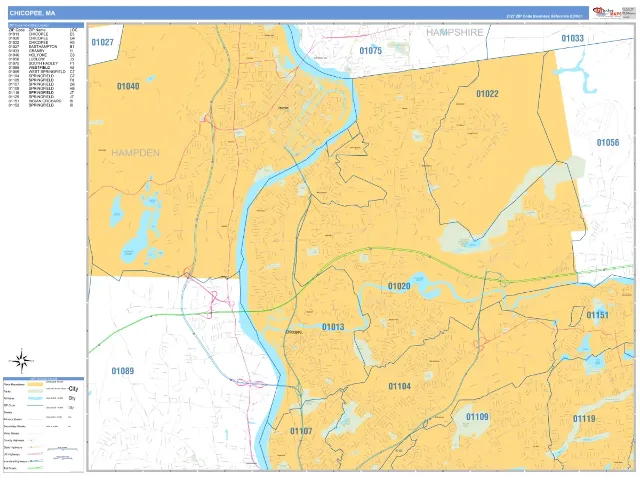The image size is (640, 480).
Task: Click the green rail roads legend line
Action: click(x=36, y=468)
